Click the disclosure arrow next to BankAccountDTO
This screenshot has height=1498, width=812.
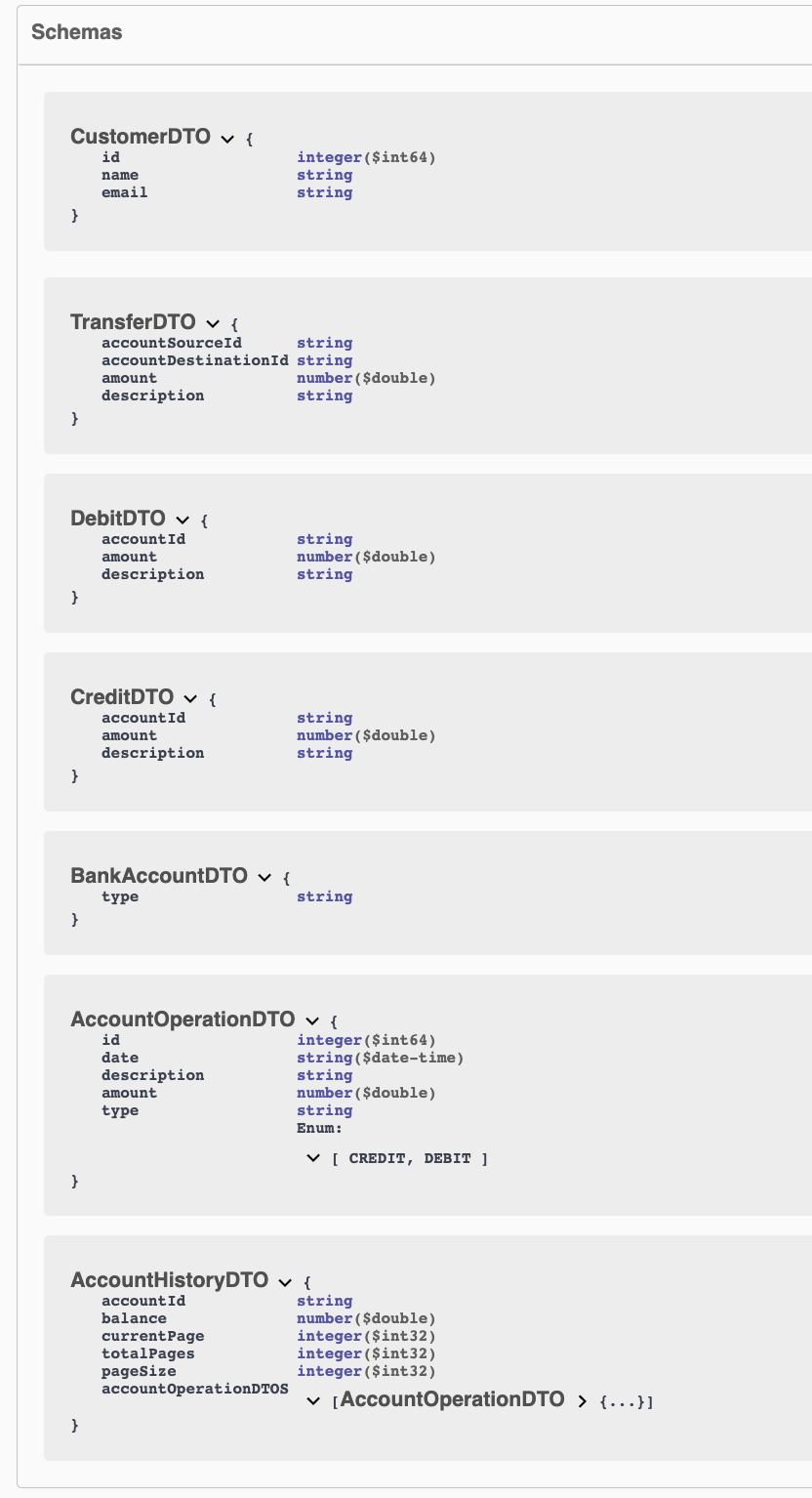coord(264,878)
